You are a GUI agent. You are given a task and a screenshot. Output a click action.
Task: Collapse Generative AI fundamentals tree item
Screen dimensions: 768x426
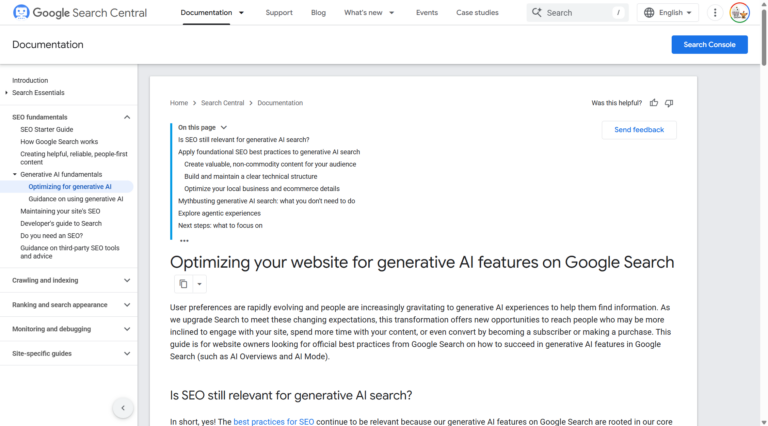click(x=15, y=174)
